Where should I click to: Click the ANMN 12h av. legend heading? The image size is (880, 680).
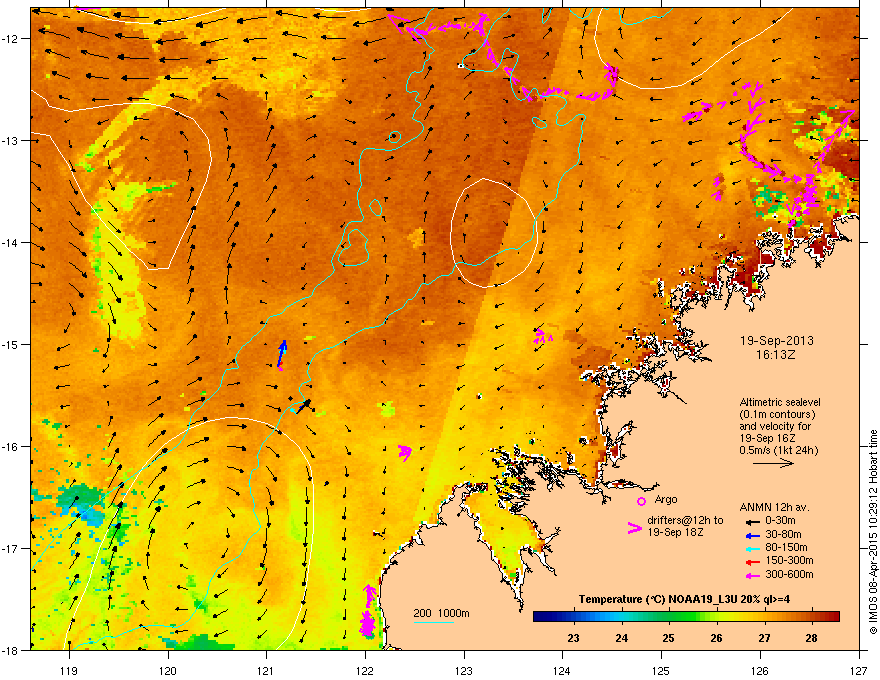pos(774,507)
